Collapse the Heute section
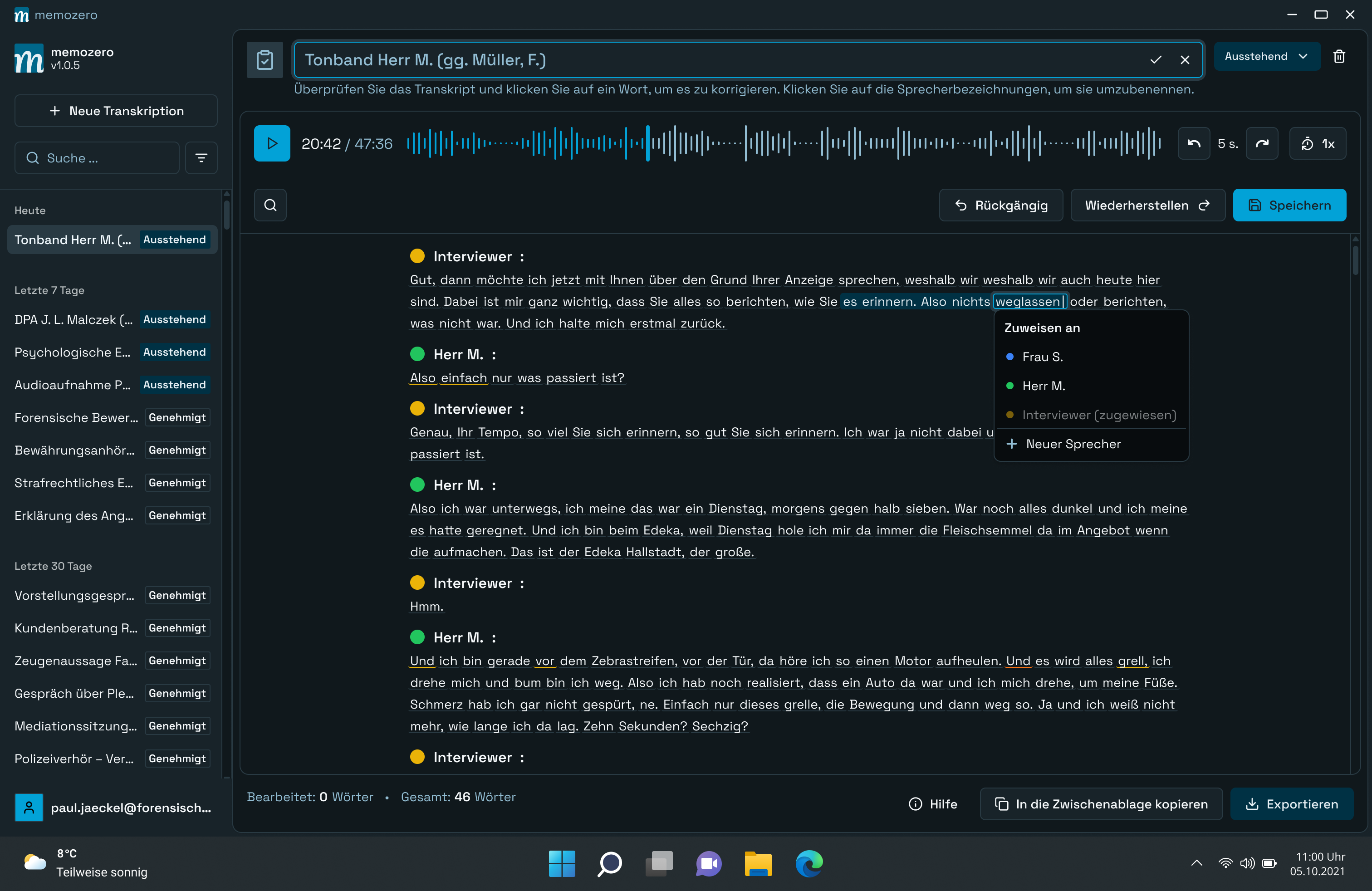1372x891 pixels. pos(29,210)
